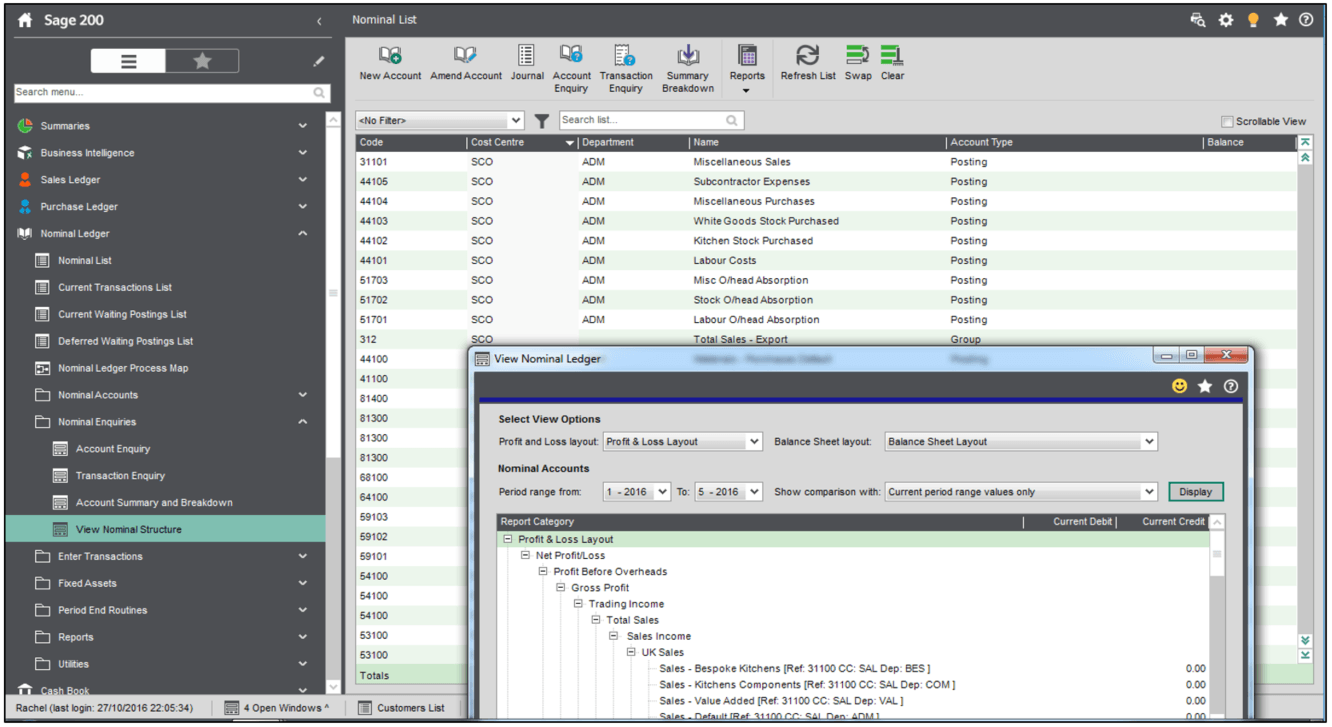Screen dimensions: 1332x727
Task: Expand the Summaries menu section
Action: (303, 126)
